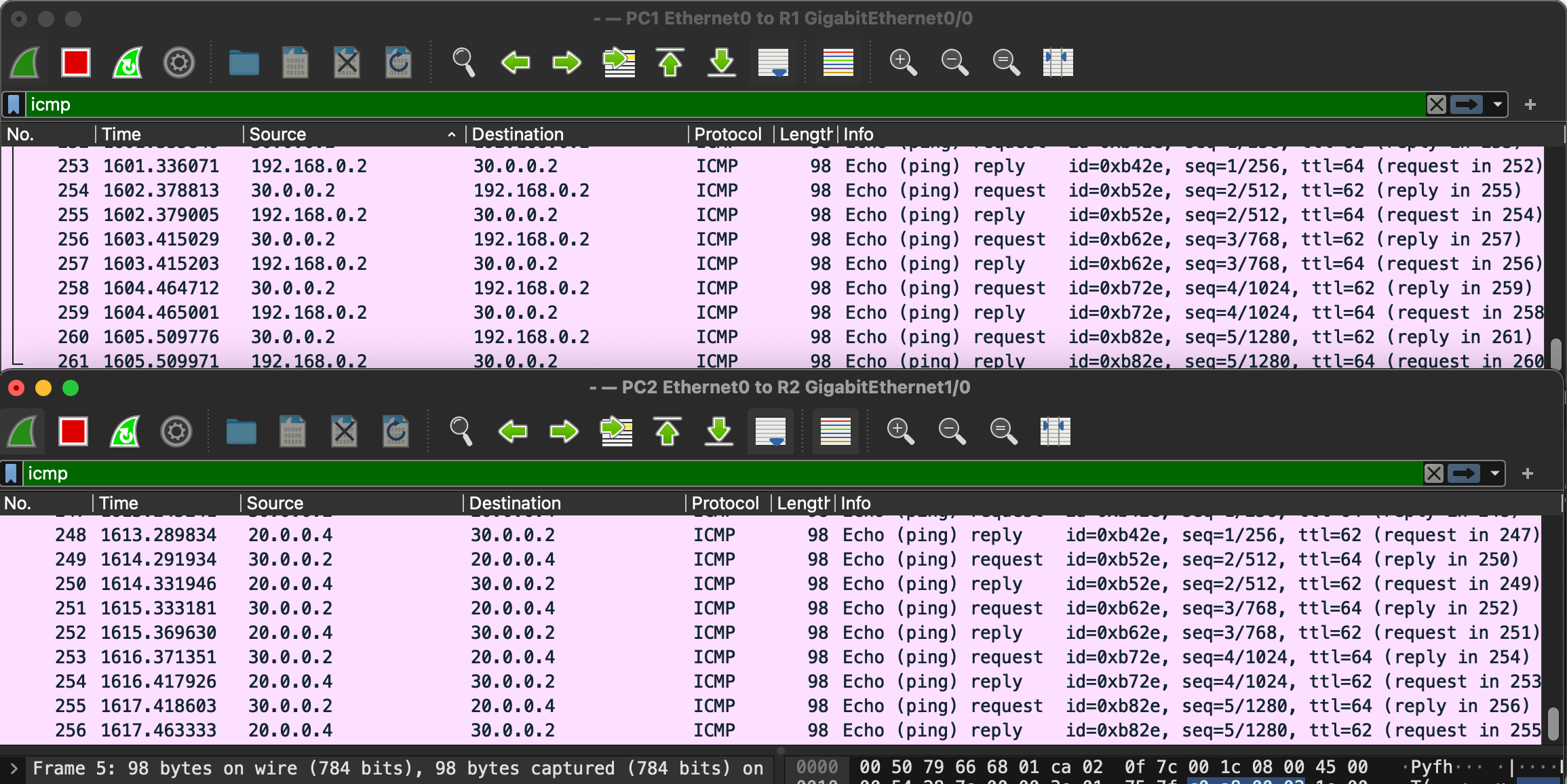
Task: Jump to last packet in PC2 toolbar
Action: point(719,432)
